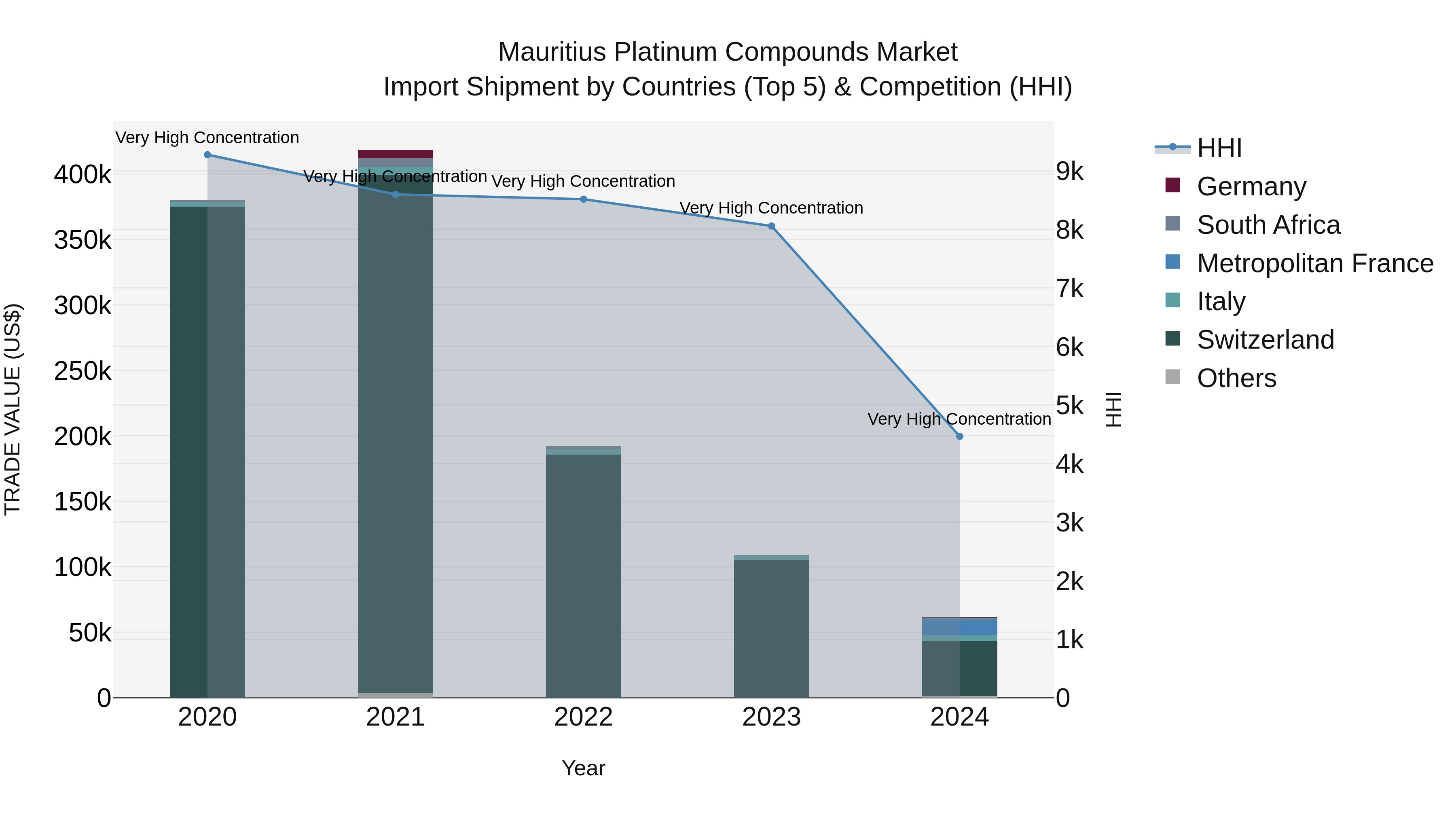The image size is (1456, 819).
Task: Click the 2021 Switzerland bar segment
Action: (x=396, y=433)
